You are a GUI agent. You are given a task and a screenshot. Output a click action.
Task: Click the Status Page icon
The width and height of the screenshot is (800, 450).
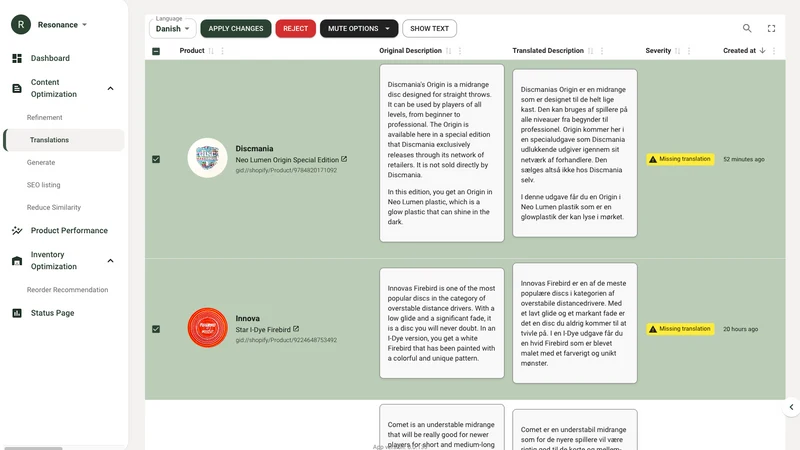(x=17, y=313)
